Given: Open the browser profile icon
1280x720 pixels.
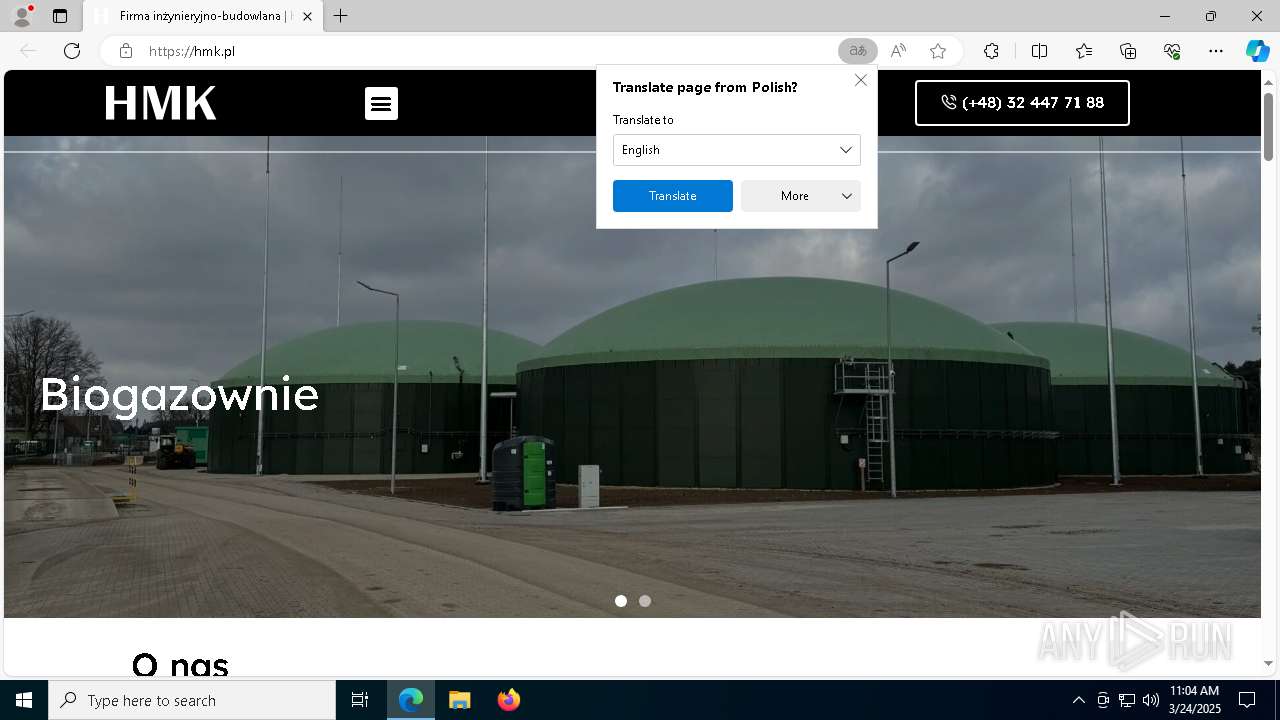Looking at the screenshot, I should pyautogui.click(x=22, y=16).
